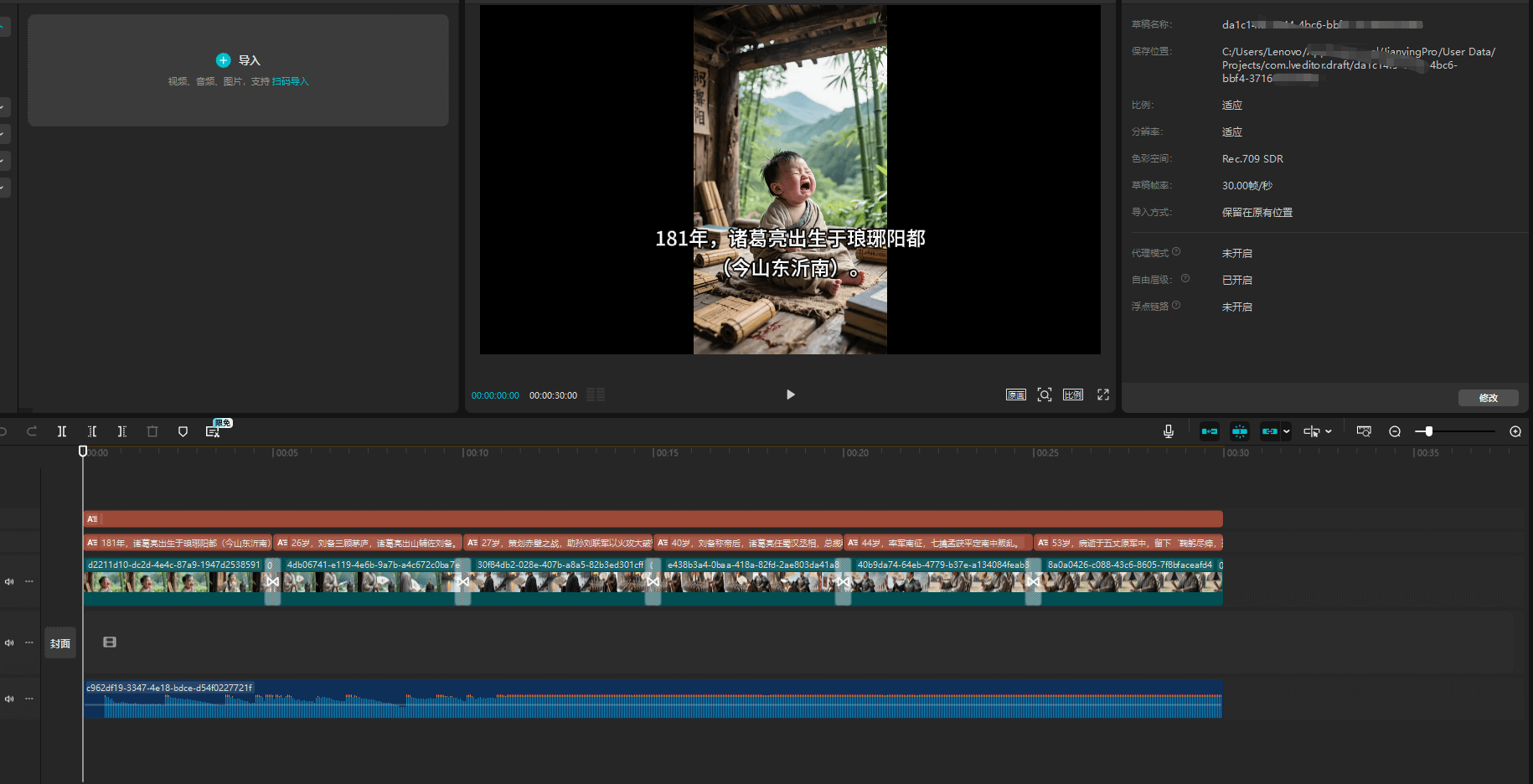Click fullscreen preview icon

(1103, 395)
